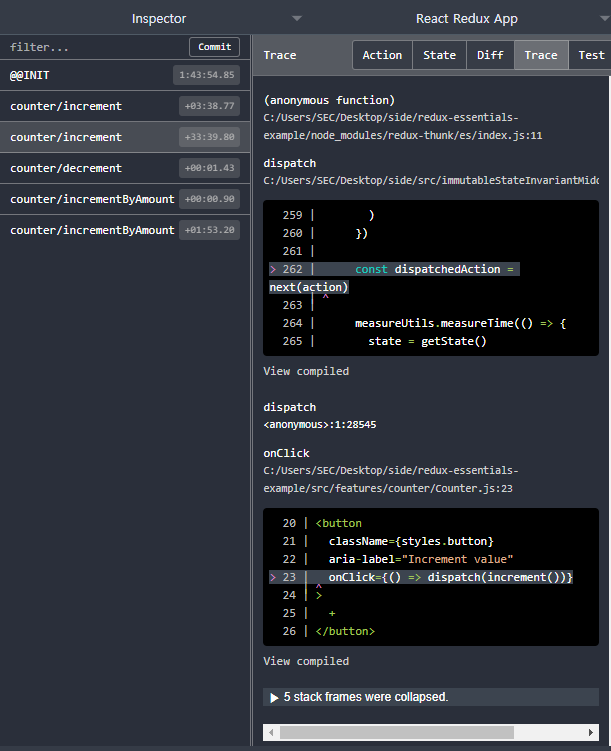
Task: Click the <anonymous>:1:28545 location
Action: [x=319, y=425]
